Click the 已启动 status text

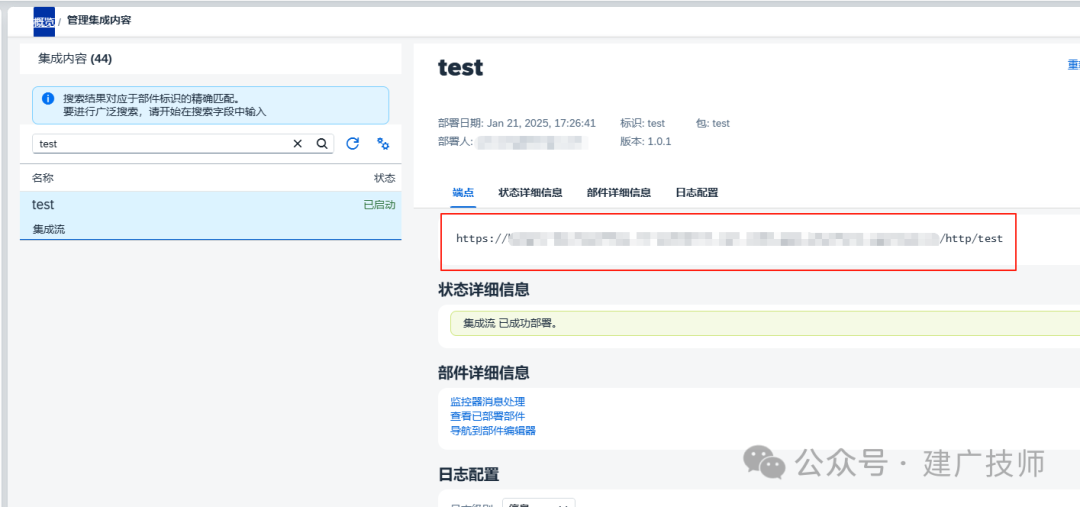[380, 205]
